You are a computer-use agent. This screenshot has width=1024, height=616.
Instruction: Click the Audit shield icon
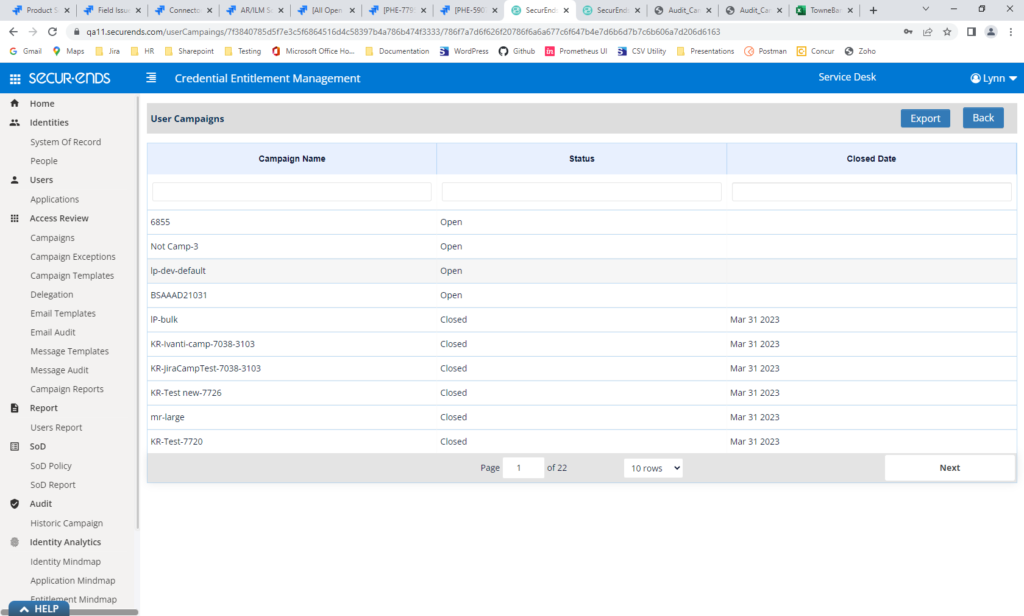tap(15, 504)
